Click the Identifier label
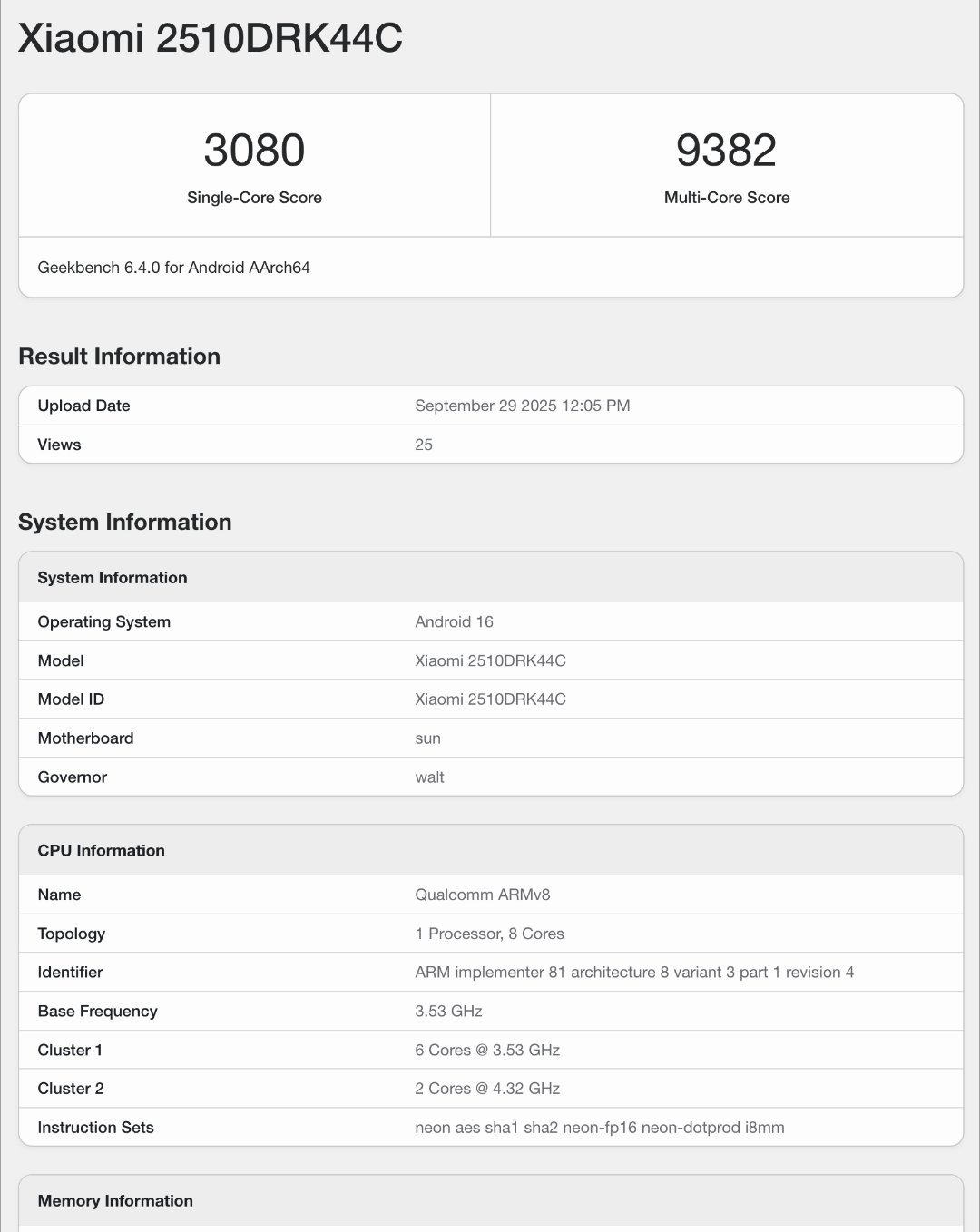Screen dimensions: 980x1232 coord(70,973)
